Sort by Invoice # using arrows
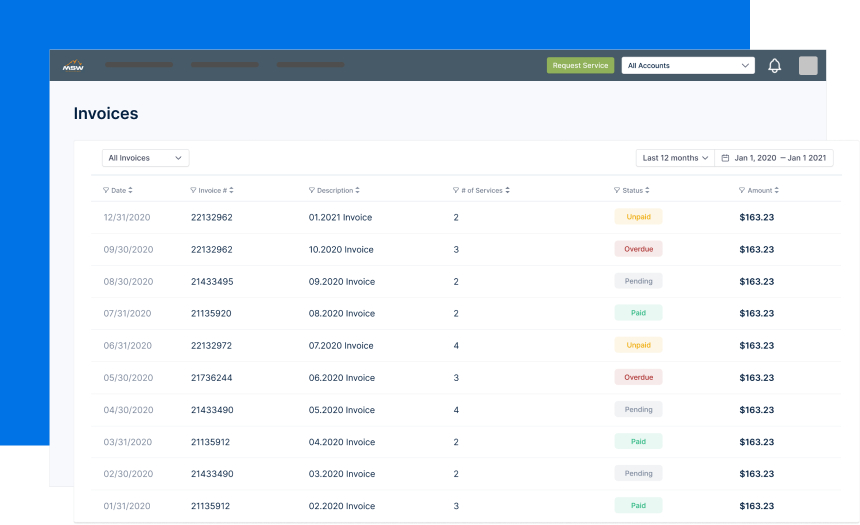860x525 pixels. (231, 190)
